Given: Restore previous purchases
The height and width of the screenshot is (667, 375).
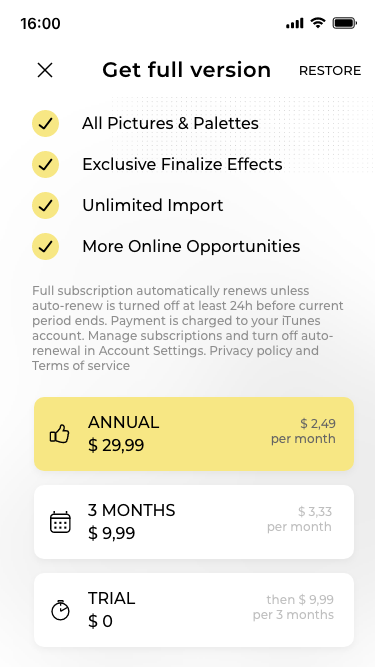Looking at the screenshot, I should coord(330,71).
